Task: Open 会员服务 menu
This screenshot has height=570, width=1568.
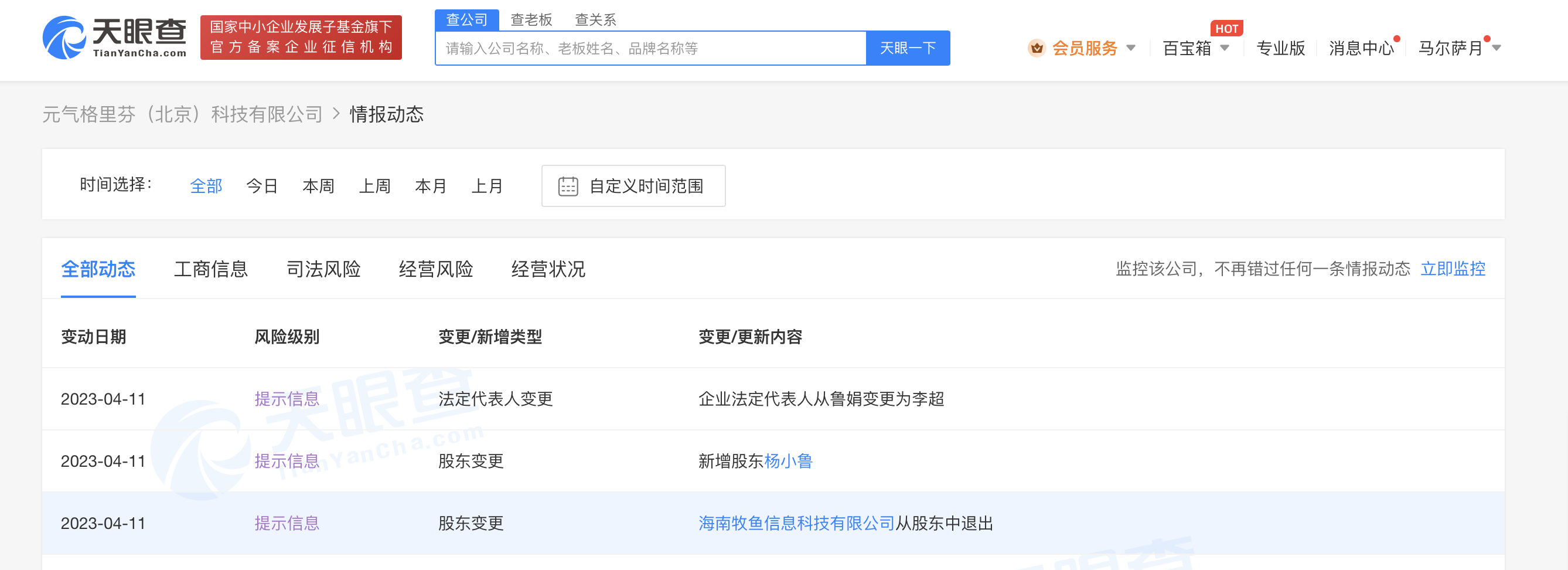Action: [1085, 48]
